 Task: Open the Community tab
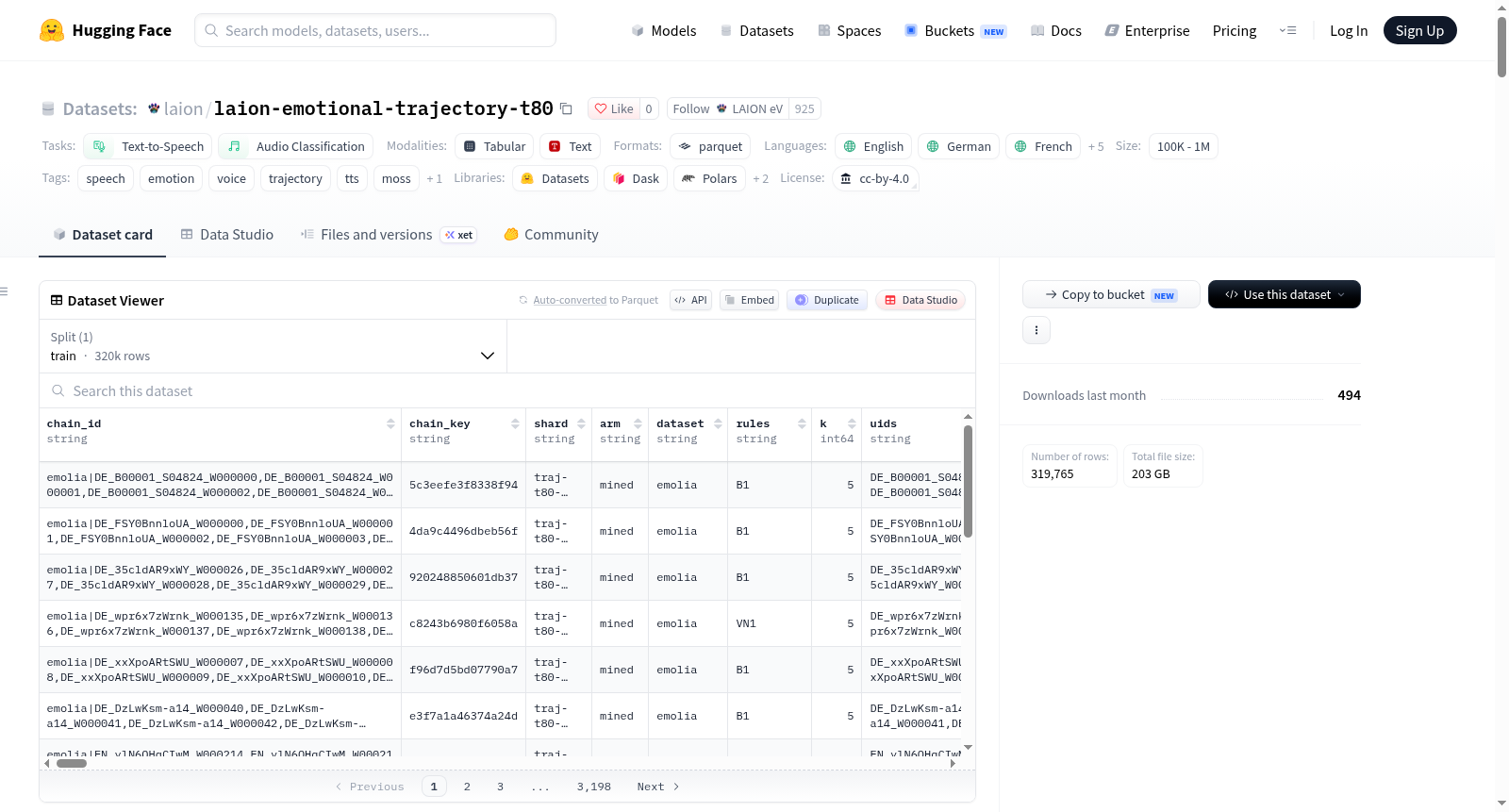click(x=551, y=235)
